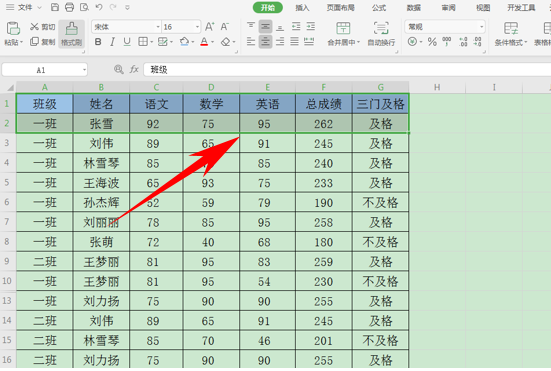Toggle vertical middle alignment
Screen dimensions: 551x371
(266, 27)
